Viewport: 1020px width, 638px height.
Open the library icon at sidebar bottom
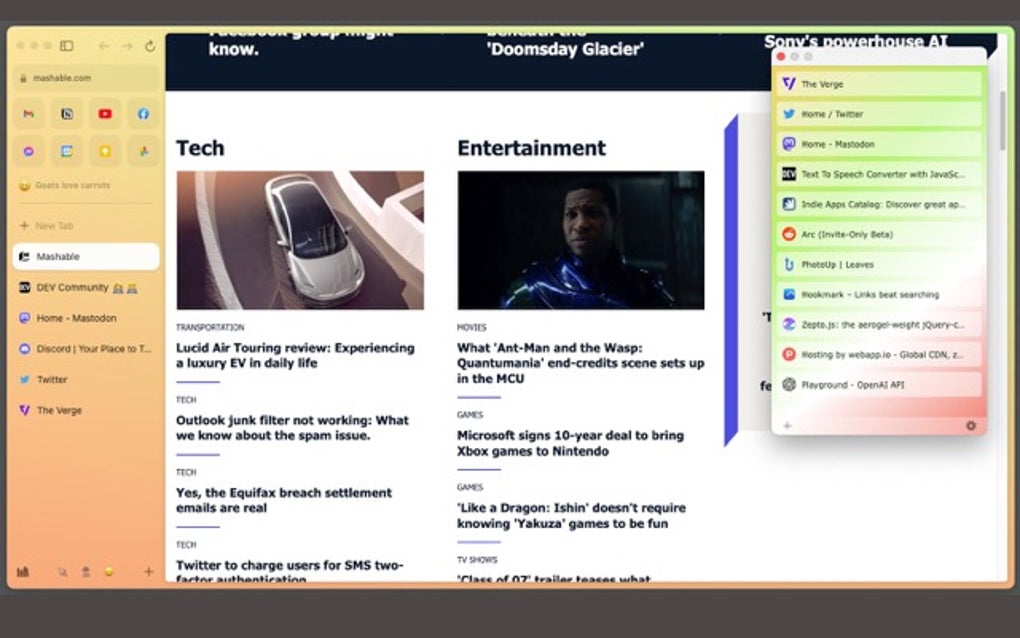coord(23,572)
